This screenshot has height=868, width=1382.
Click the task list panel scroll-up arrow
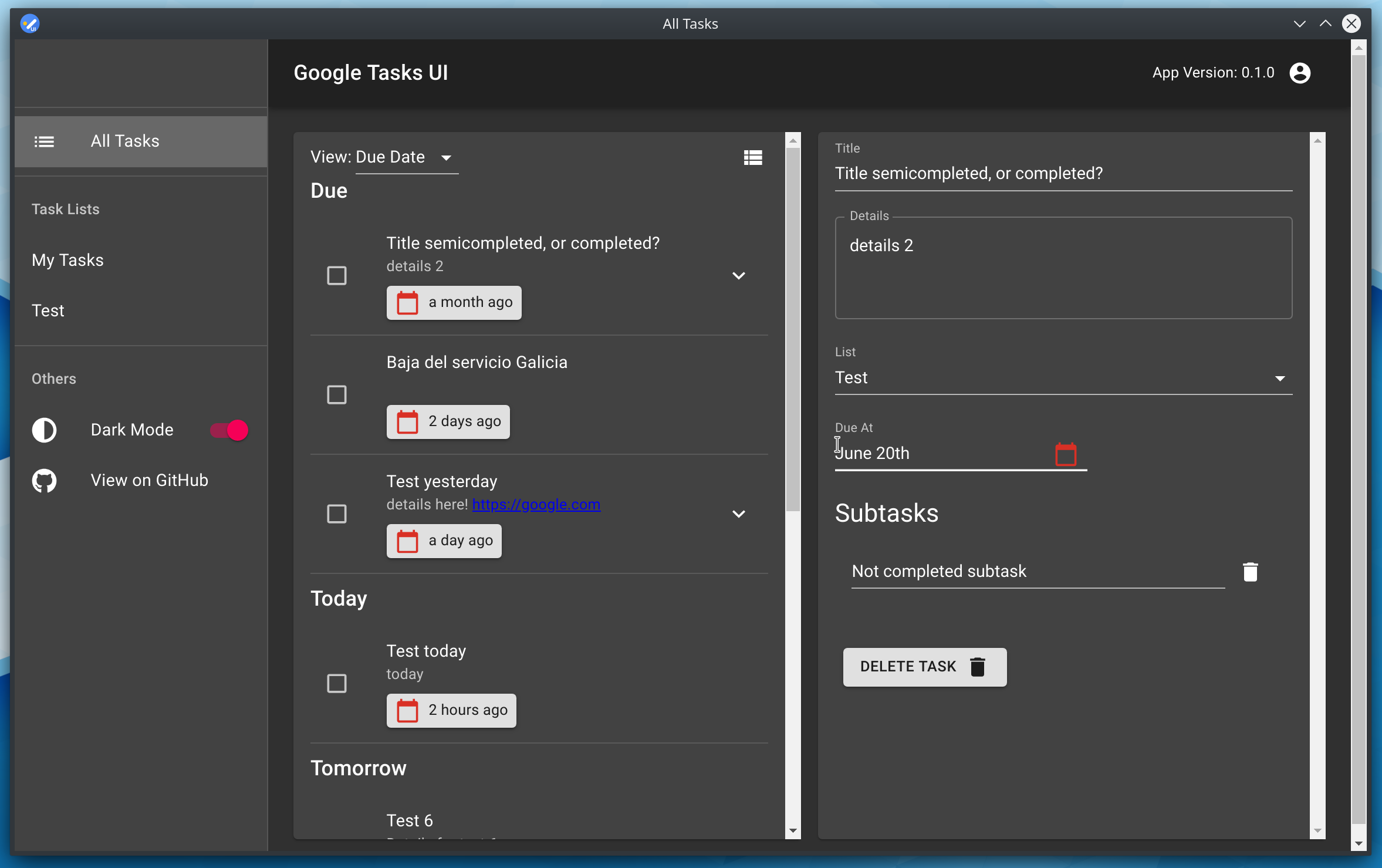pyautogui.click(x=793, y=140)
